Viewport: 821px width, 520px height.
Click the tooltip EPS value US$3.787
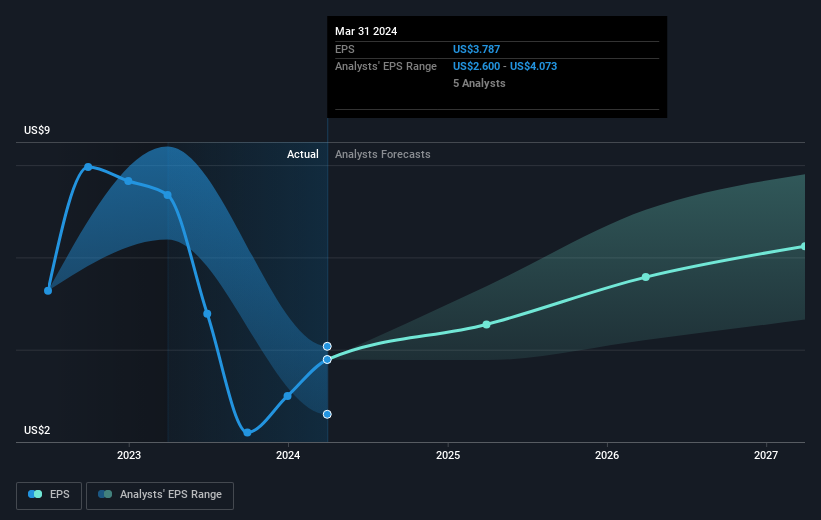pyautogui.click(x=476, y=49)
